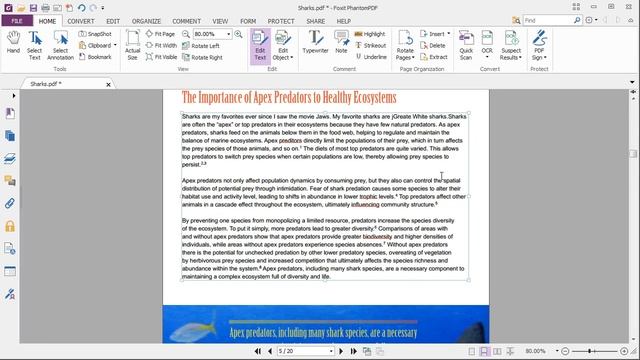Start a Quick Scan

[x=466, y=45]
